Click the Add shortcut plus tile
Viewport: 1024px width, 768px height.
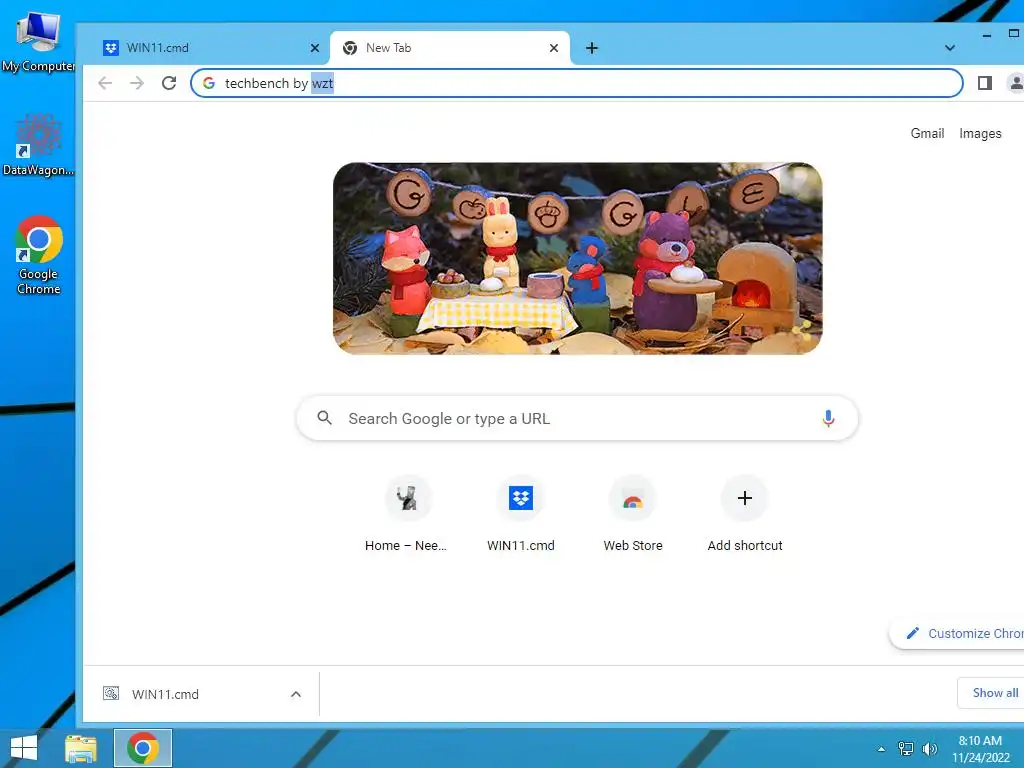pyautogui.click(x=744, y=514)
